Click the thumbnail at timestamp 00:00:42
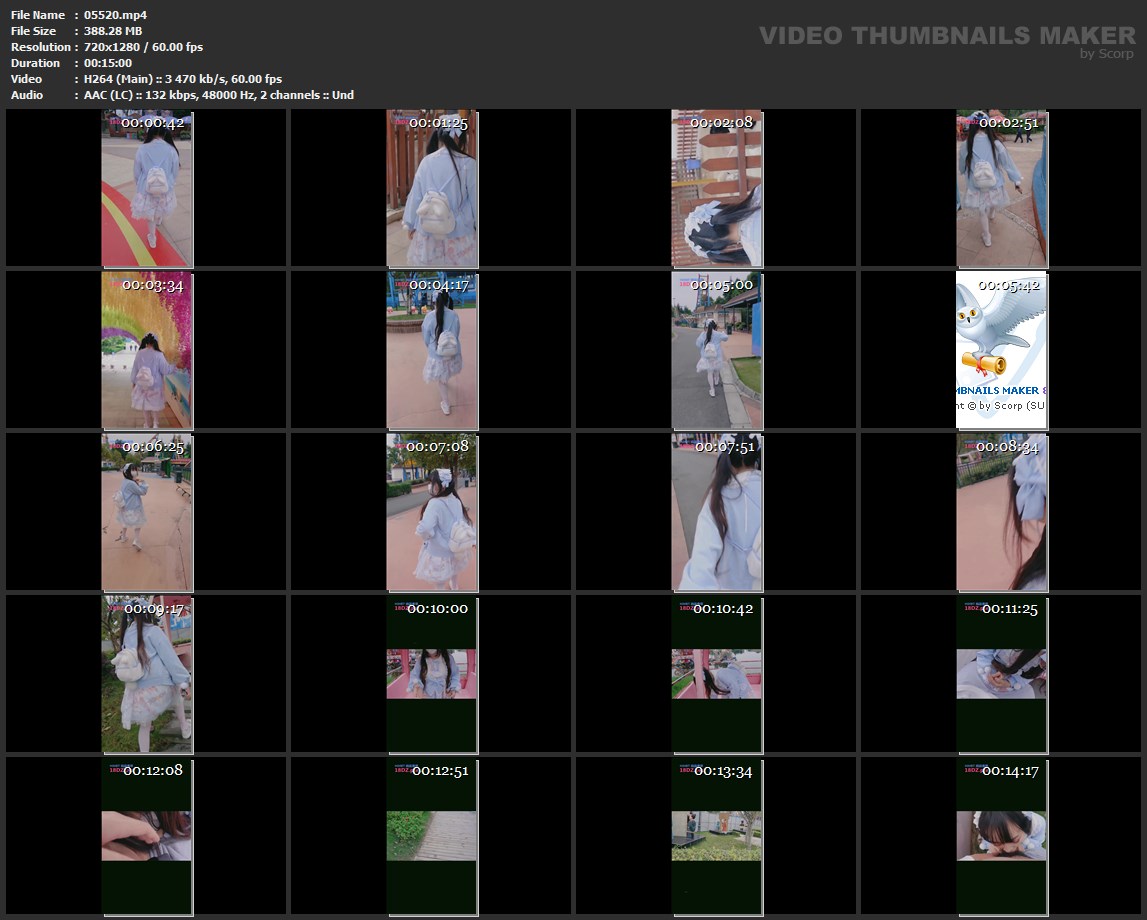The height and width of the screenshot is (920, 1147). (x=146, y=188)
